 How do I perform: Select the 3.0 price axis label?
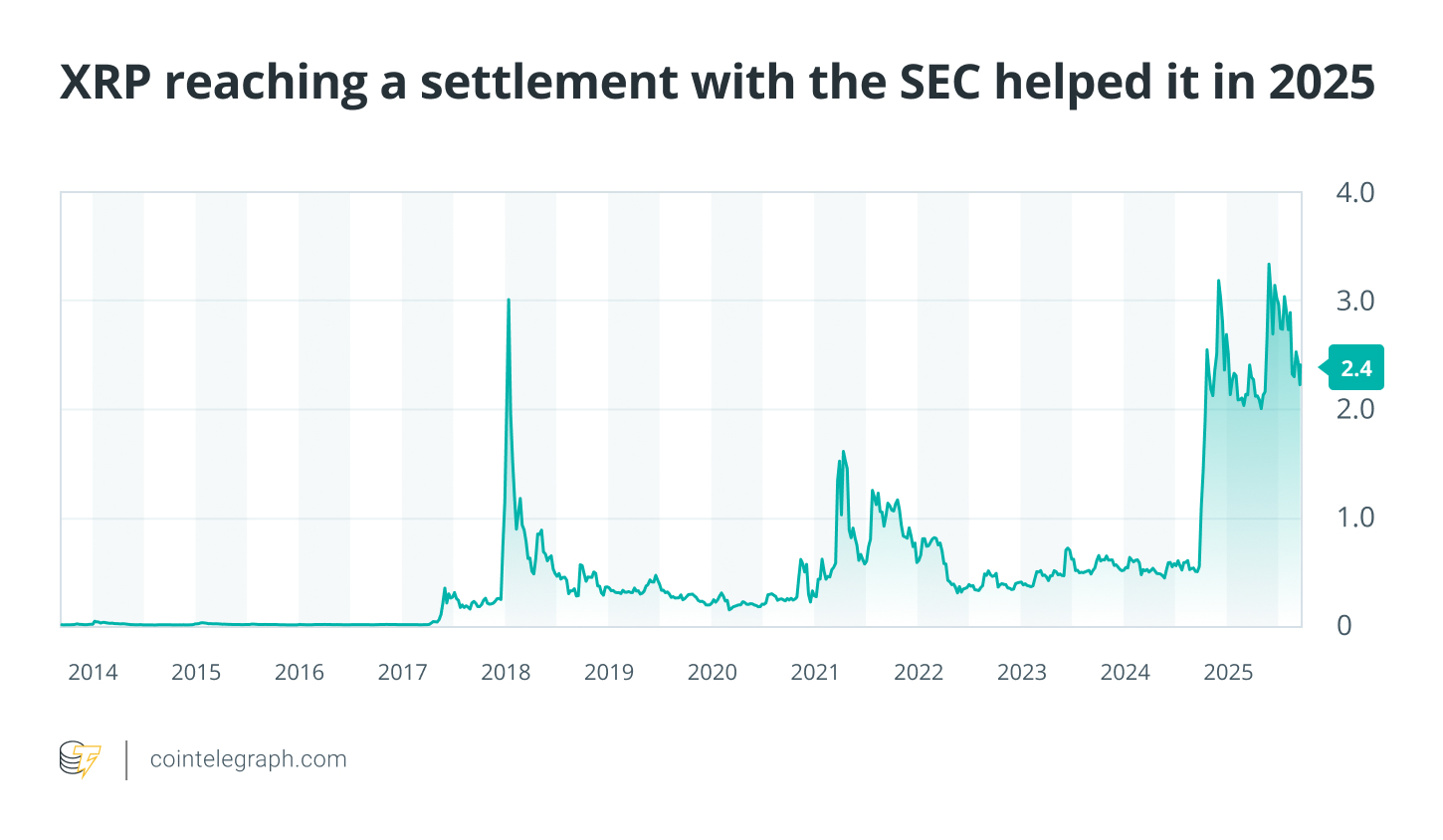pos(1354,301)
